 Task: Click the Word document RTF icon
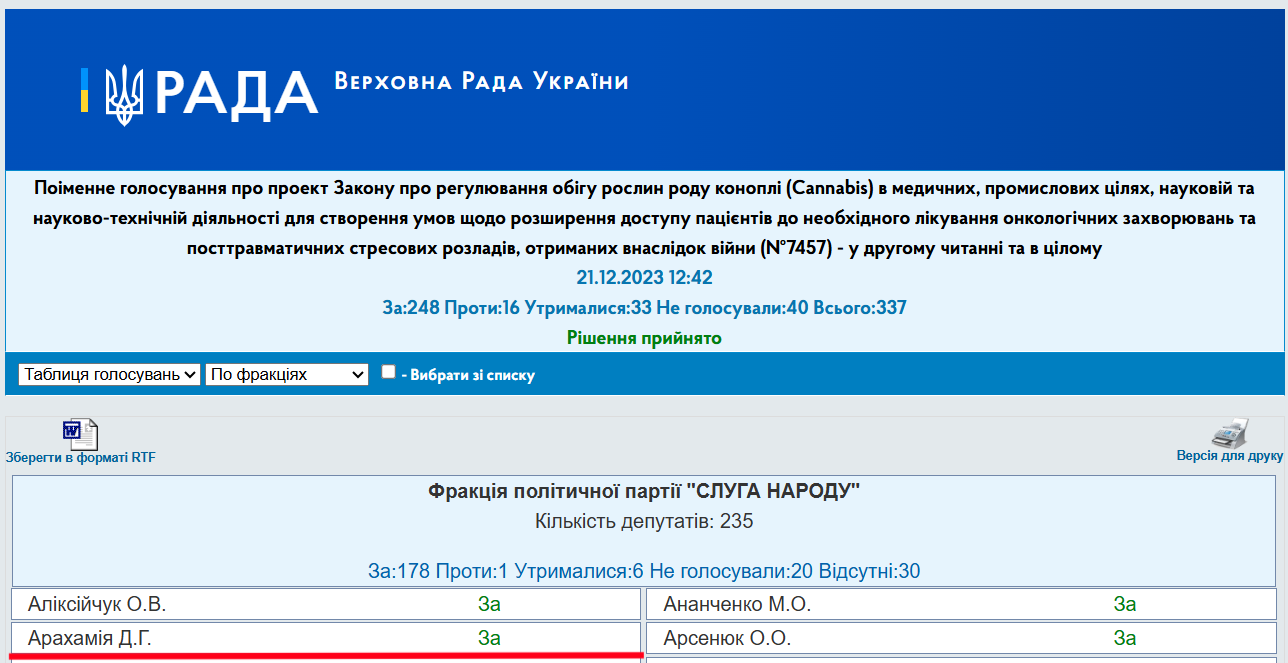tap(81, 433)
